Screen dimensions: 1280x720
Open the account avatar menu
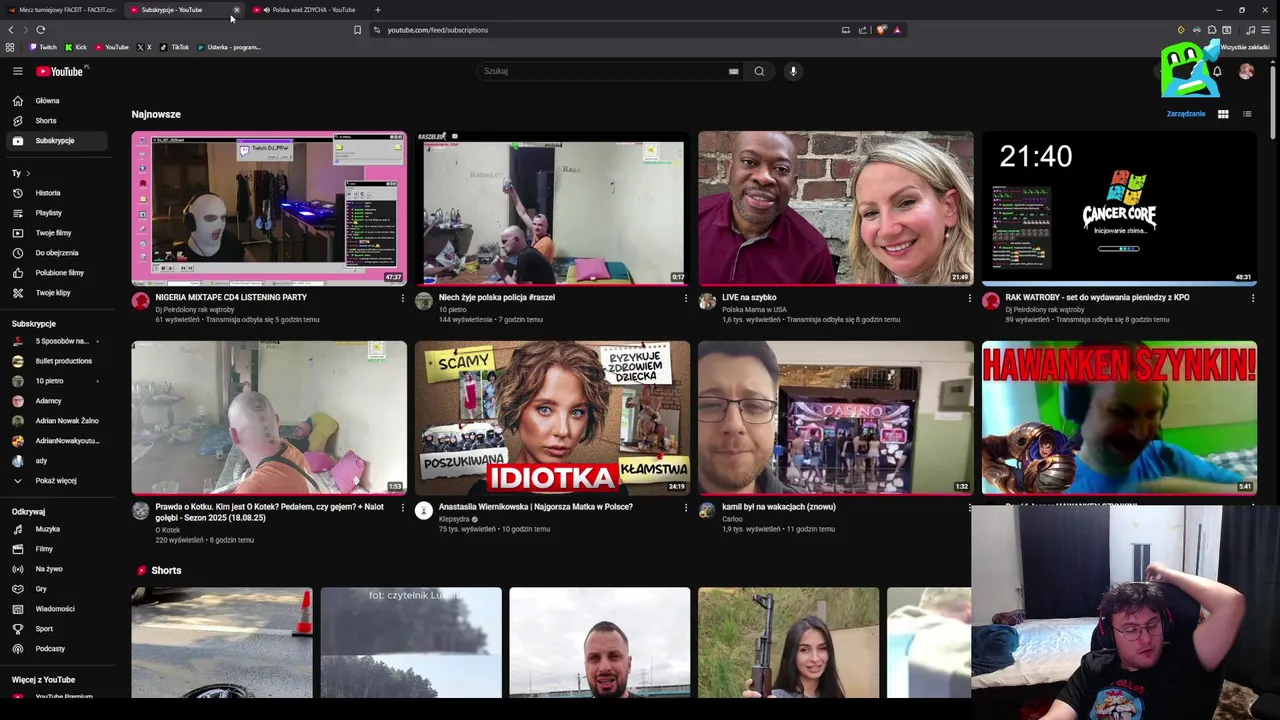tap(1246, 71)
